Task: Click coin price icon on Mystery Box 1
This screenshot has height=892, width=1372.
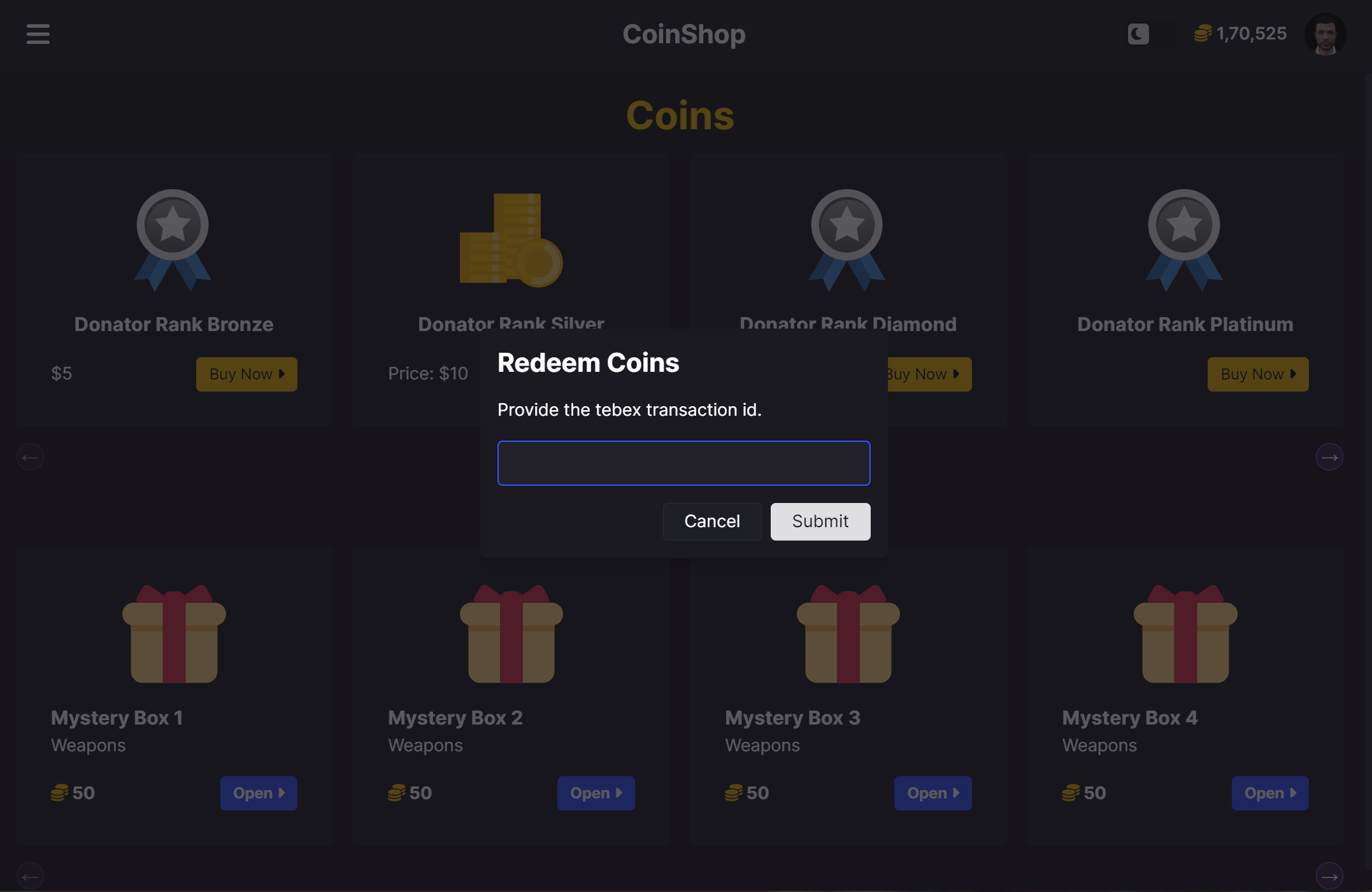Action: pyautogui.click(x=59, y=793)
